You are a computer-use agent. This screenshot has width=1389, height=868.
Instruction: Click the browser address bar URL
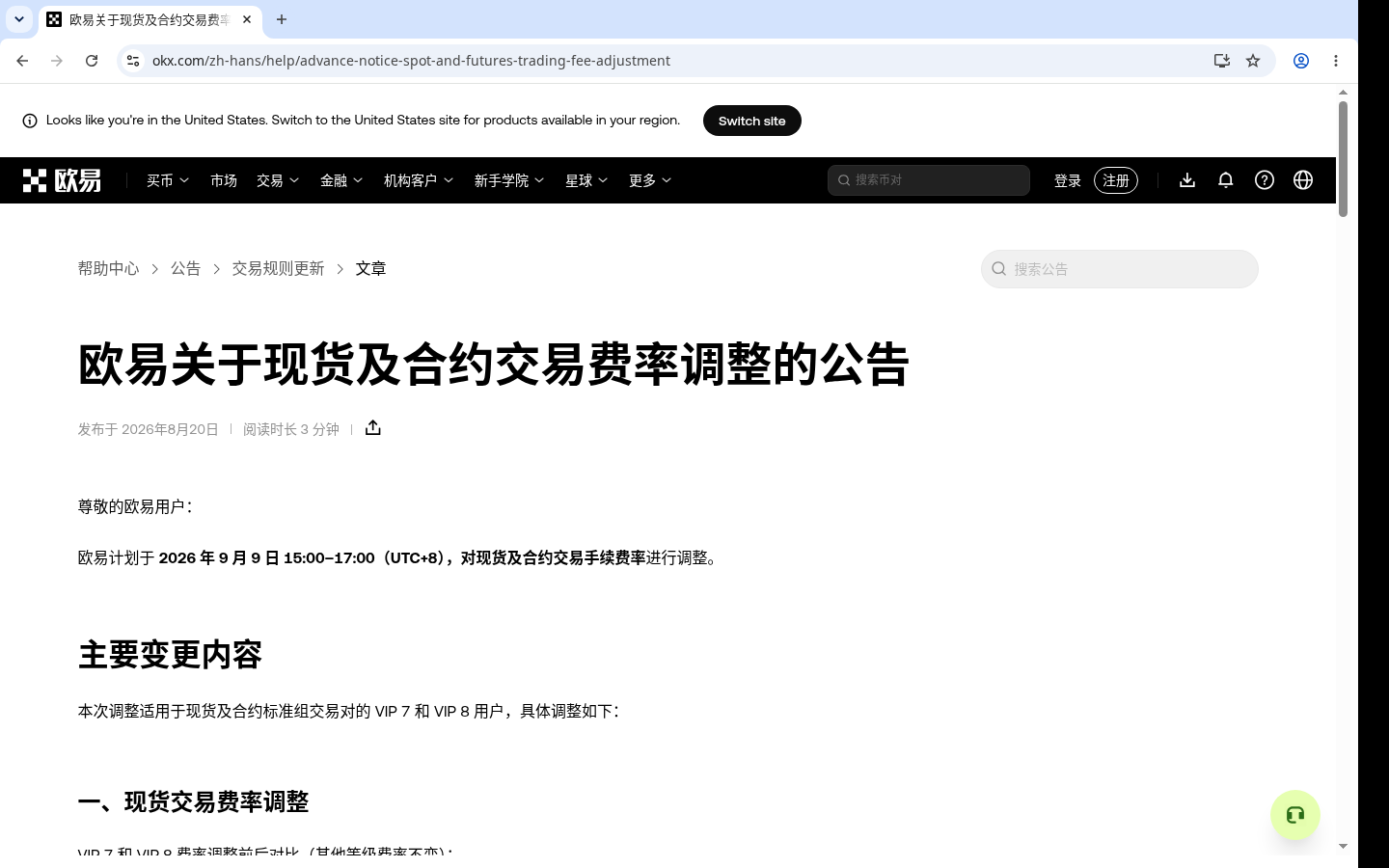tap(411, 61)
